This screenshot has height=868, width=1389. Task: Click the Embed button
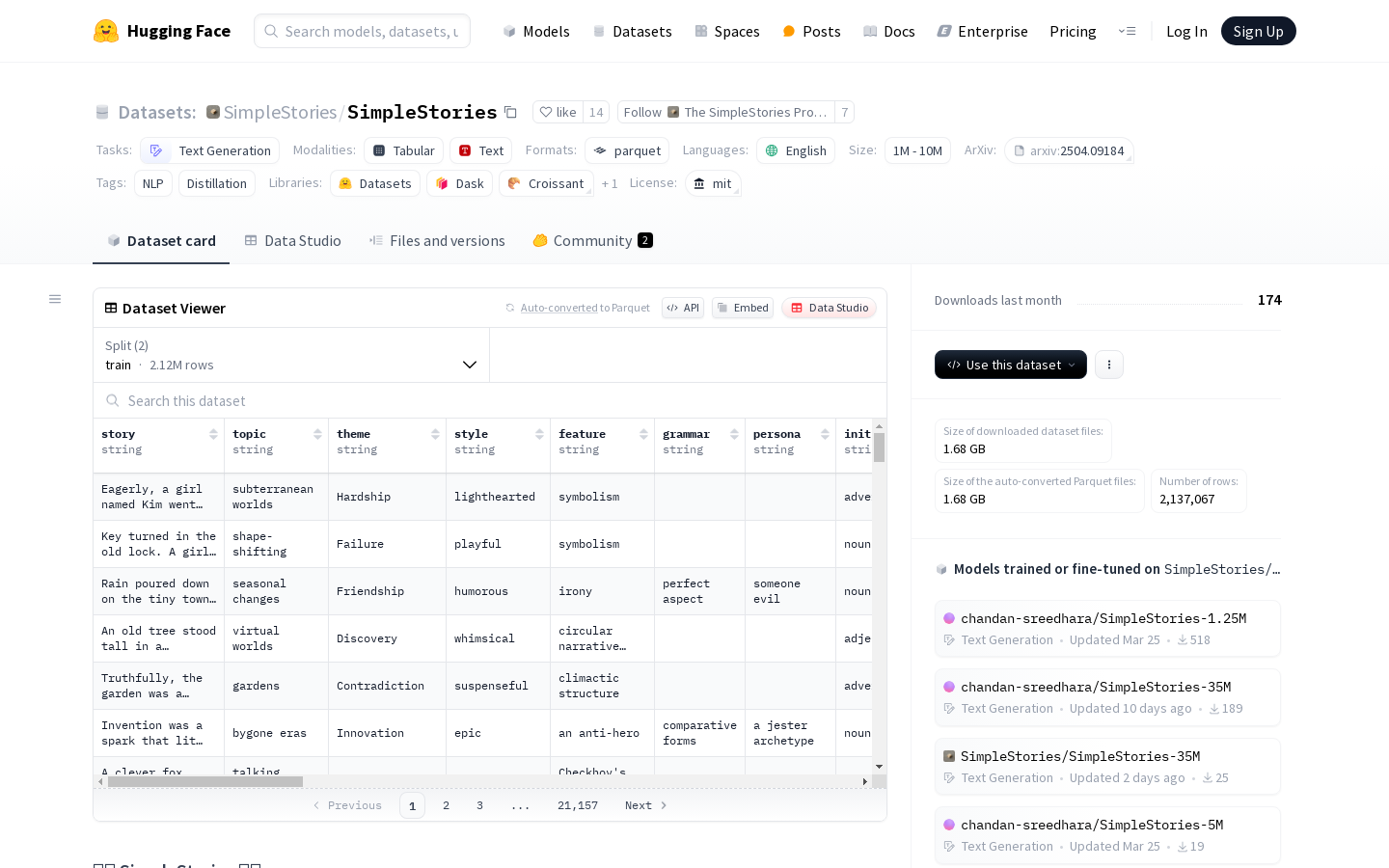[743, 308]
